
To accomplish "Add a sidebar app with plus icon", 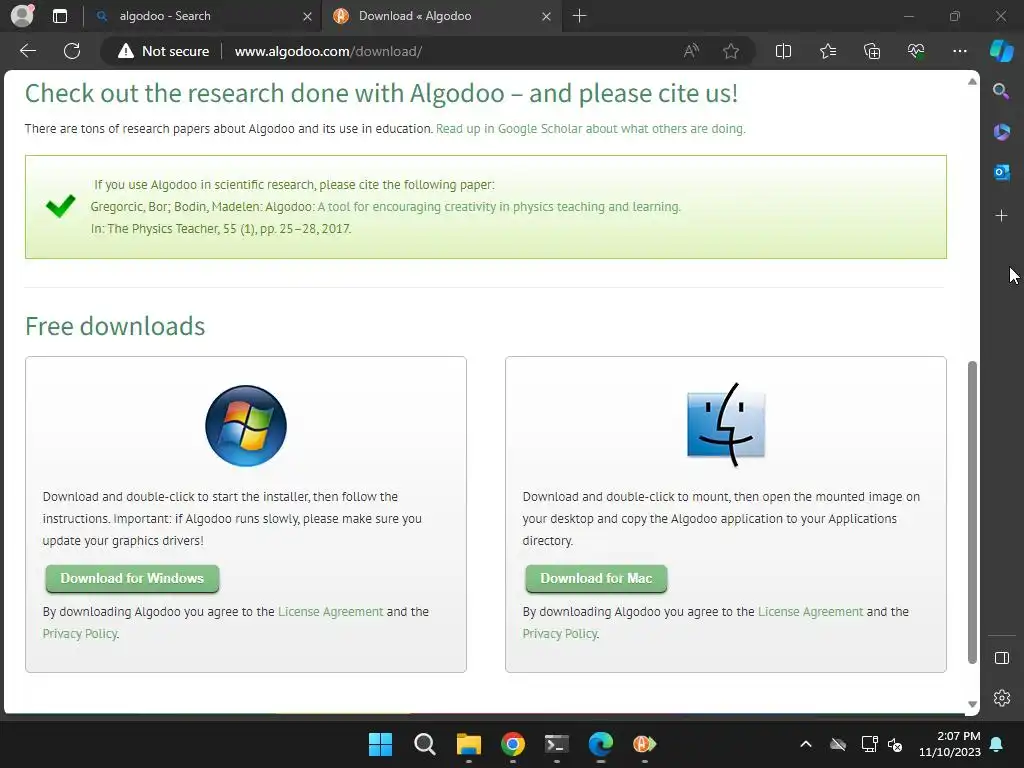I will point(1001,216).
